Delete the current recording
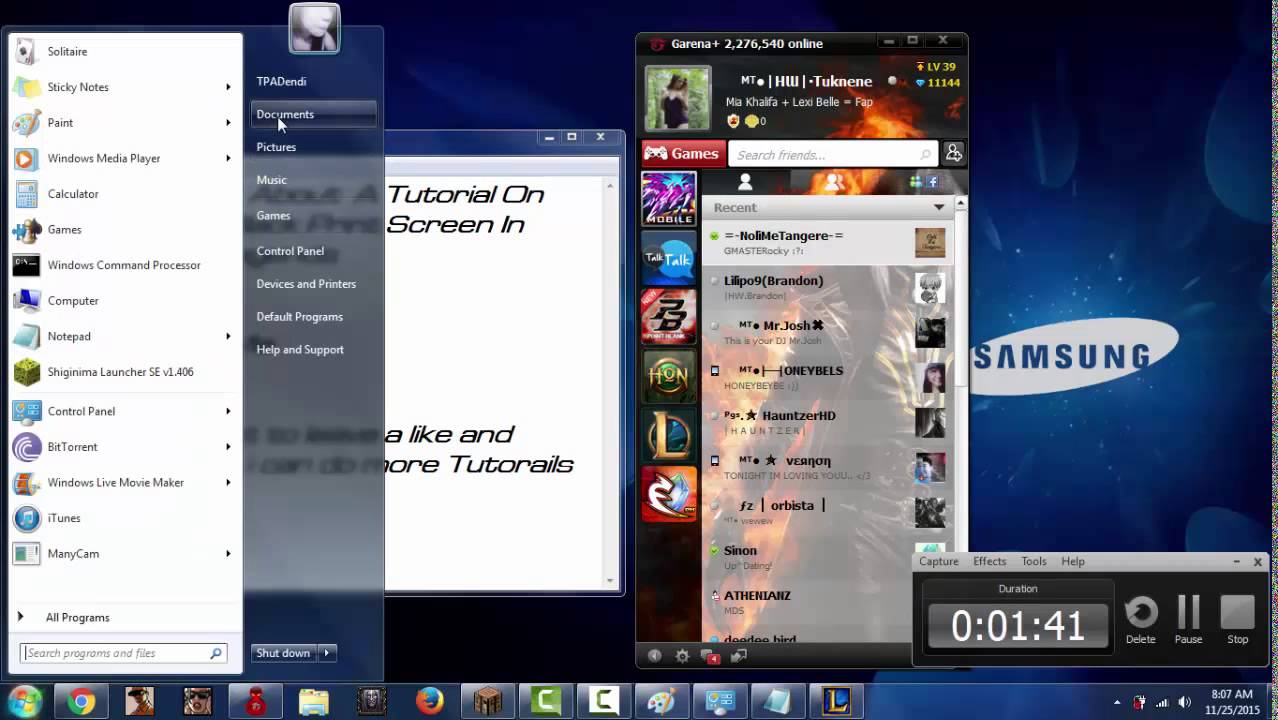1278x720 pixels. point(1141,620)
